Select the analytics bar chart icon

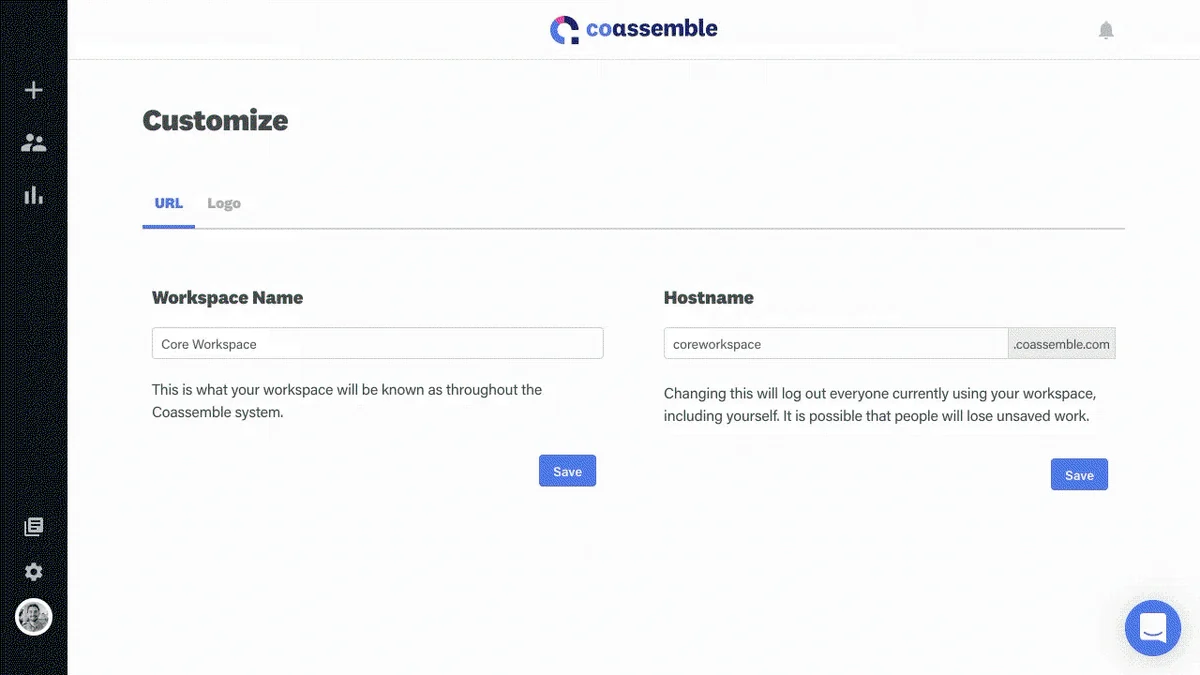coord(33,195)
